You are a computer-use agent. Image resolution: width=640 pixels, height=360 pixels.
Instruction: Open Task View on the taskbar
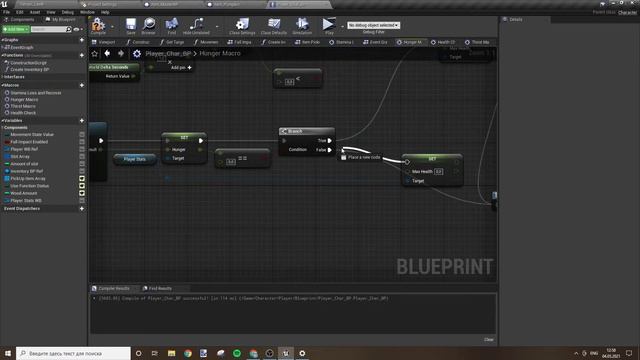click(x=155, y=353)
